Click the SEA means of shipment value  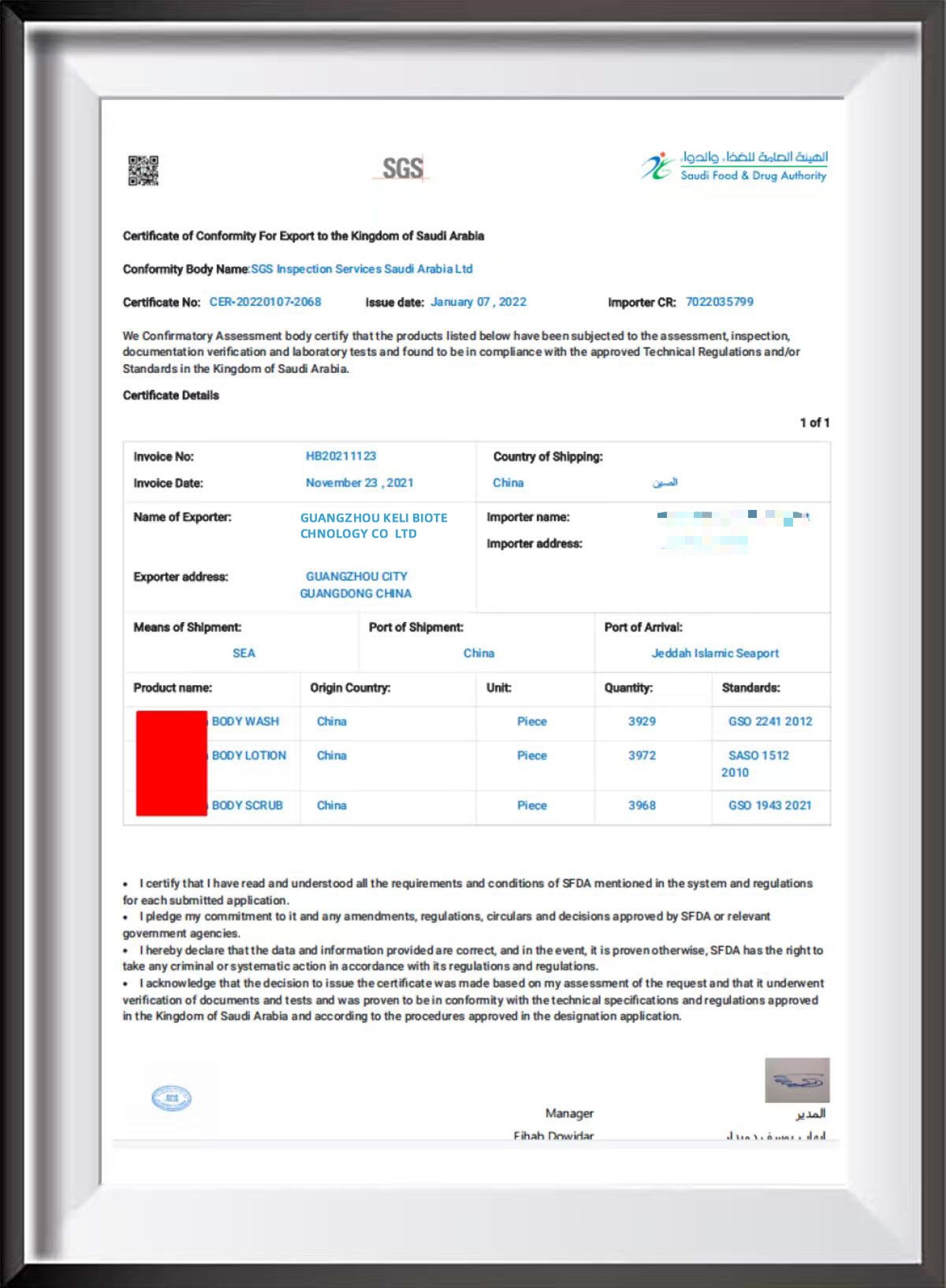244,653
